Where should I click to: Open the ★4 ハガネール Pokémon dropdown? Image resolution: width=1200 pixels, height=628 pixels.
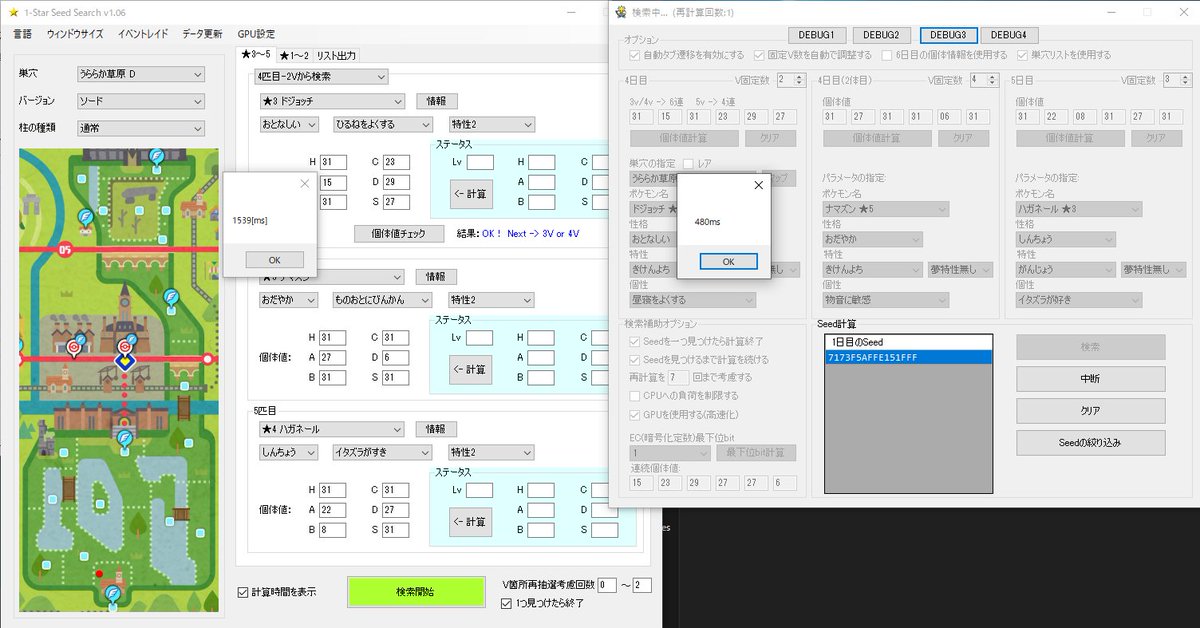click(332, 429)
